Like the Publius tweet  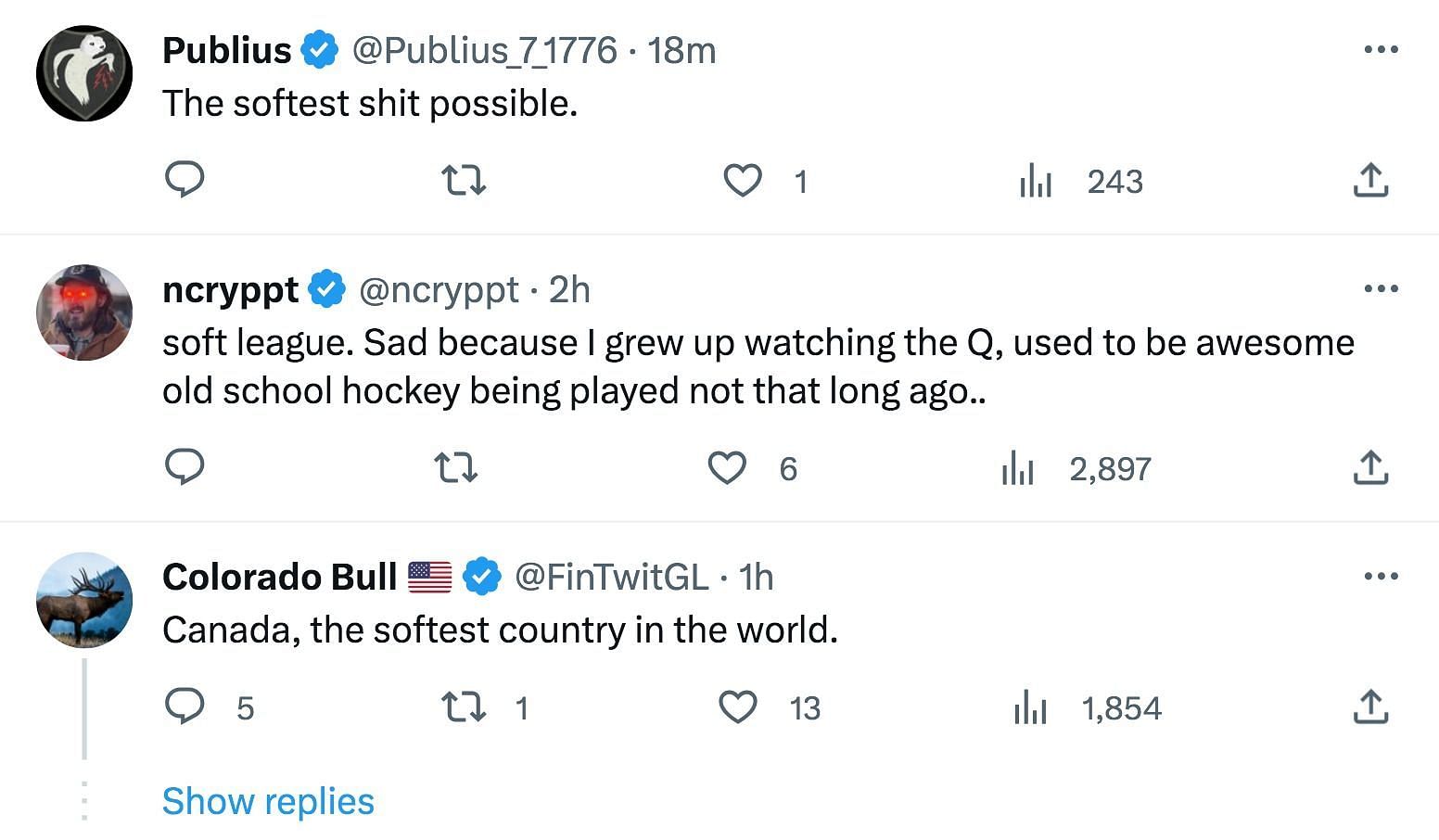(x=742, y=180)
